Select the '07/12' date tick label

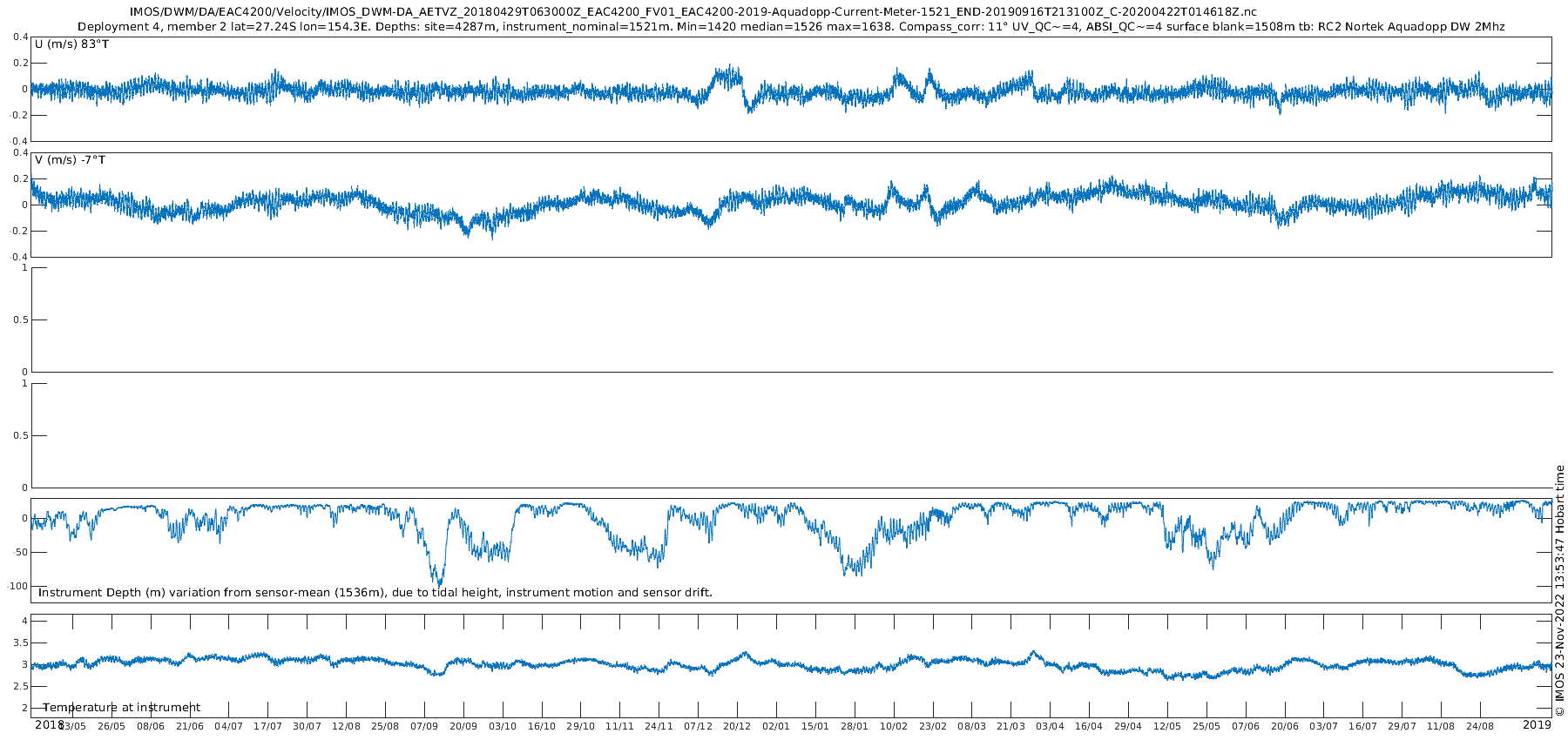click(698, 726)
